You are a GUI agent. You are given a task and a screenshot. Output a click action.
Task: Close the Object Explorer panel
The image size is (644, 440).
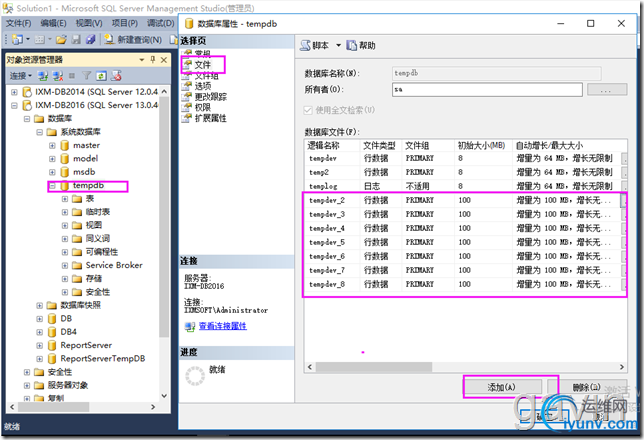point(163,60)
